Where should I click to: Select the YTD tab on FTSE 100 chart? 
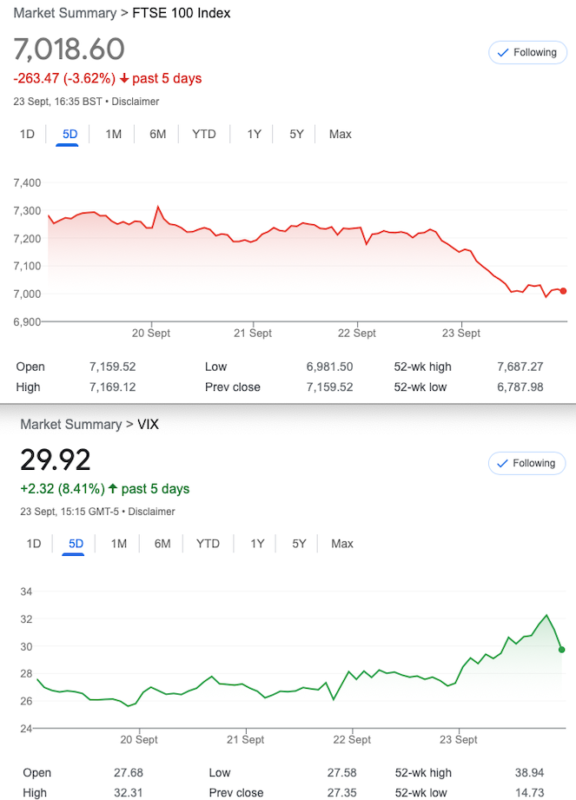[x=204, y=134]
